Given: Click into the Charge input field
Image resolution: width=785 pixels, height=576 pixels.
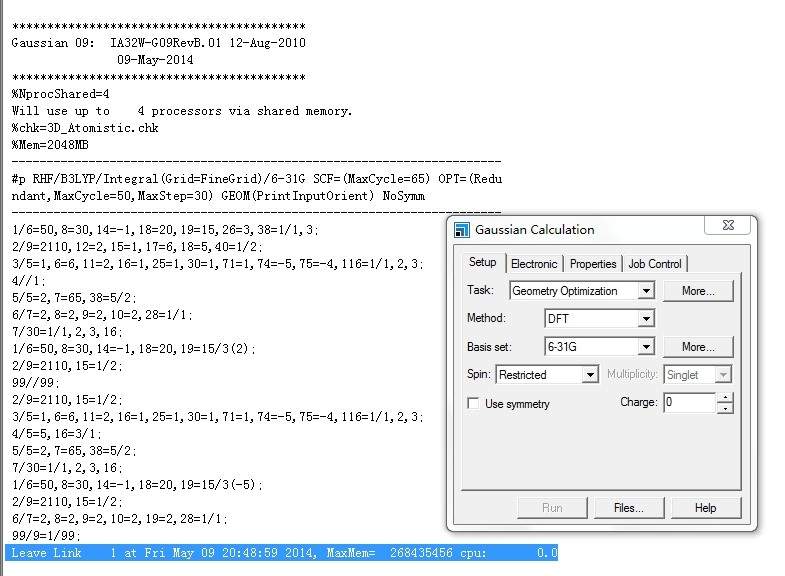Looking at the screenshot, I should 689,402.
